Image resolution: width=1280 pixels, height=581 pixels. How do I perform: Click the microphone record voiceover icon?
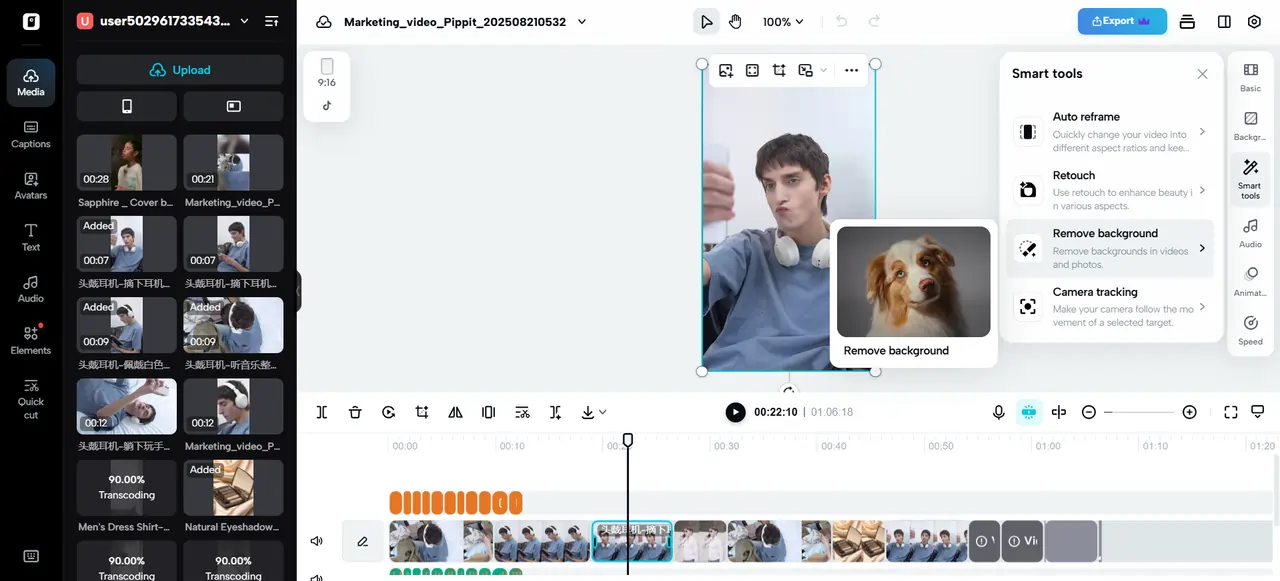point(998,412)
